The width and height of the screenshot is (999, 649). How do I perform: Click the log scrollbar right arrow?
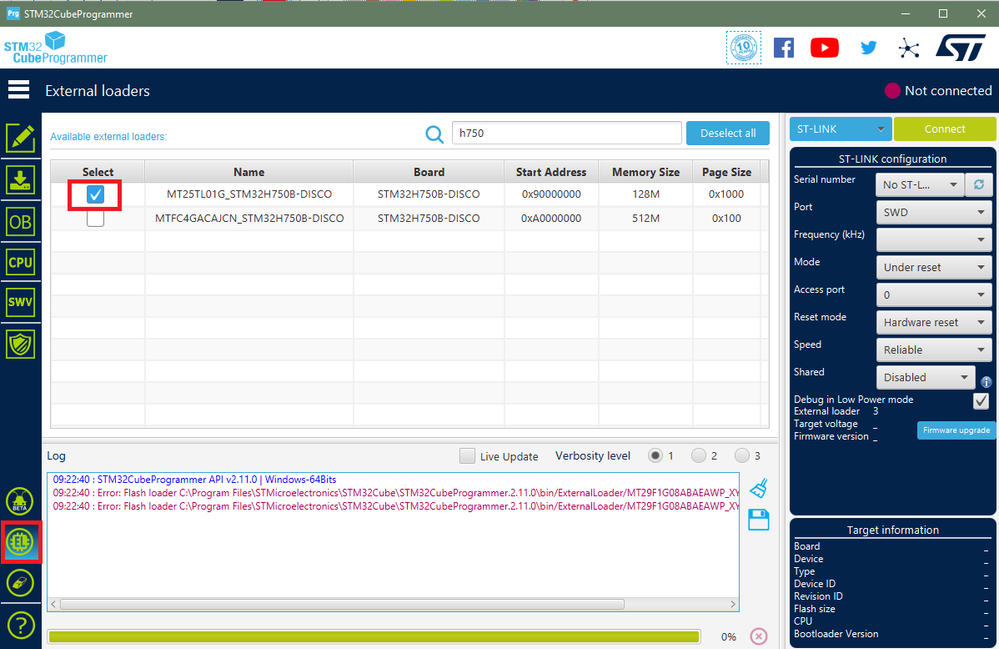[x=733, y=604]
